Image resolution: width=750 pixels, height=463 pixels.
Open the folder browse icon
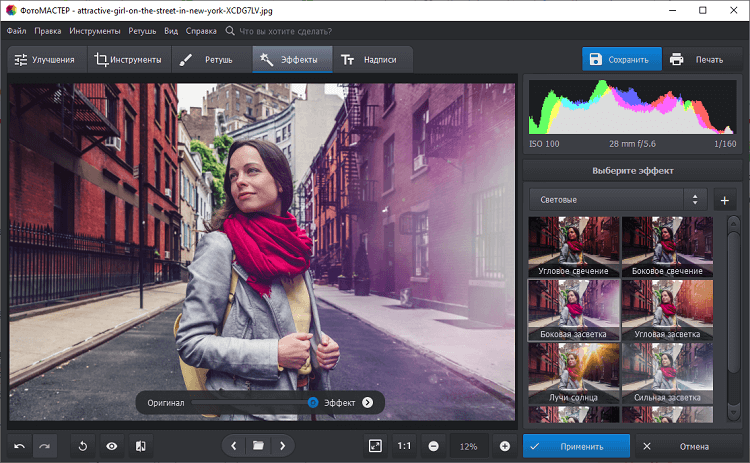tap(258, 446)
